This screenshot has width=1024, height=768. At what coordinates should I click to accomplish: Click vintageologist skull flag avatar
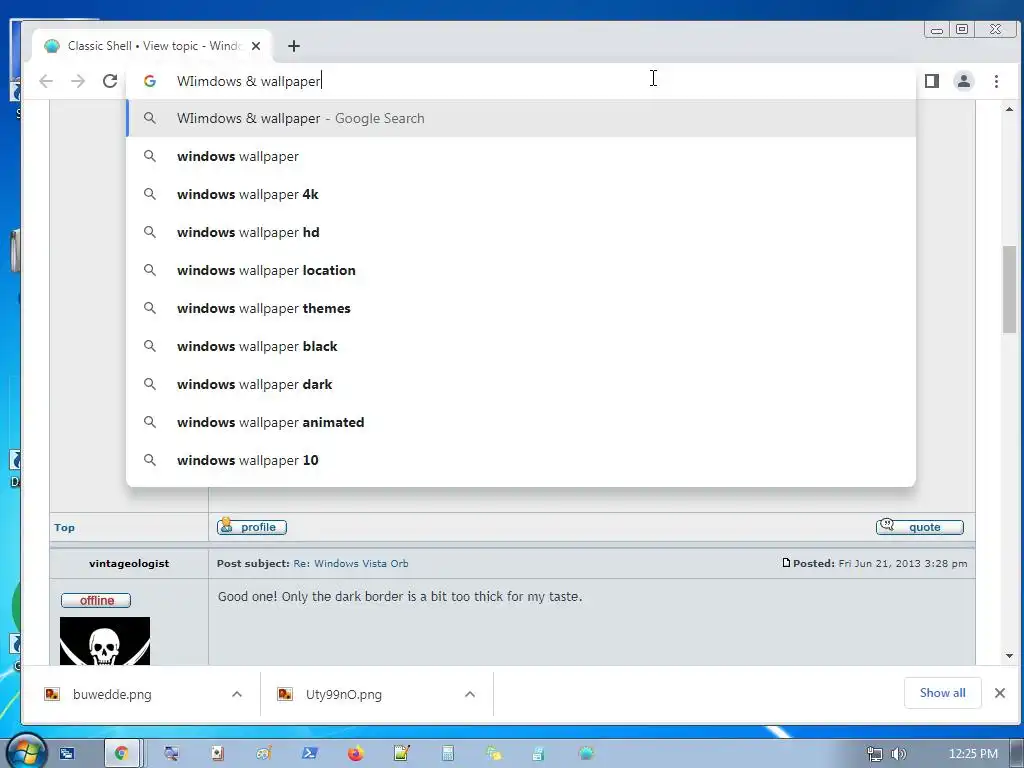(104, 641)
